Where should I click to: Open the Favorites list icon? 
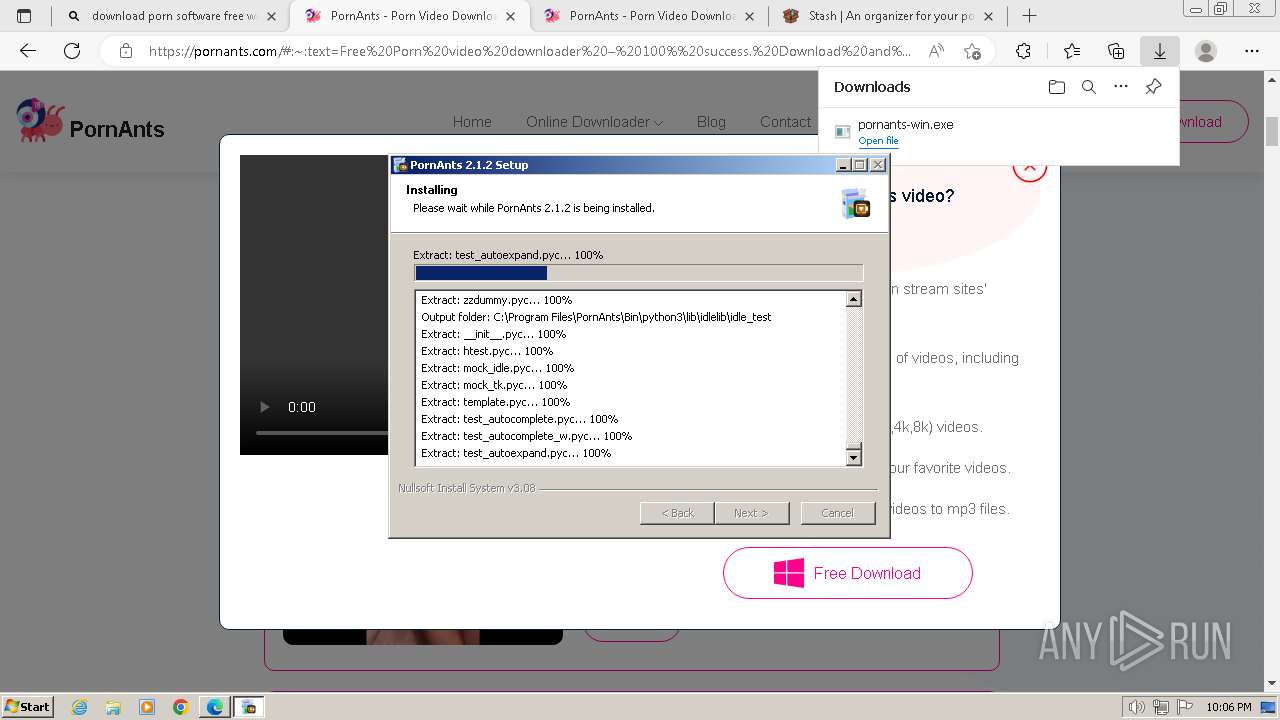1072,51
